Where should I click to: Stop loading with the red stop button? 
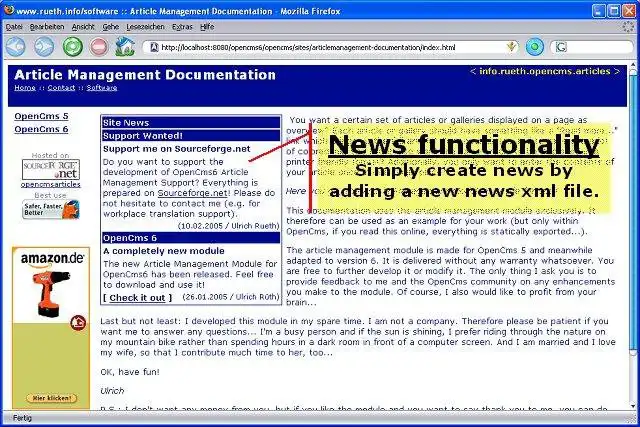(99, 47)
